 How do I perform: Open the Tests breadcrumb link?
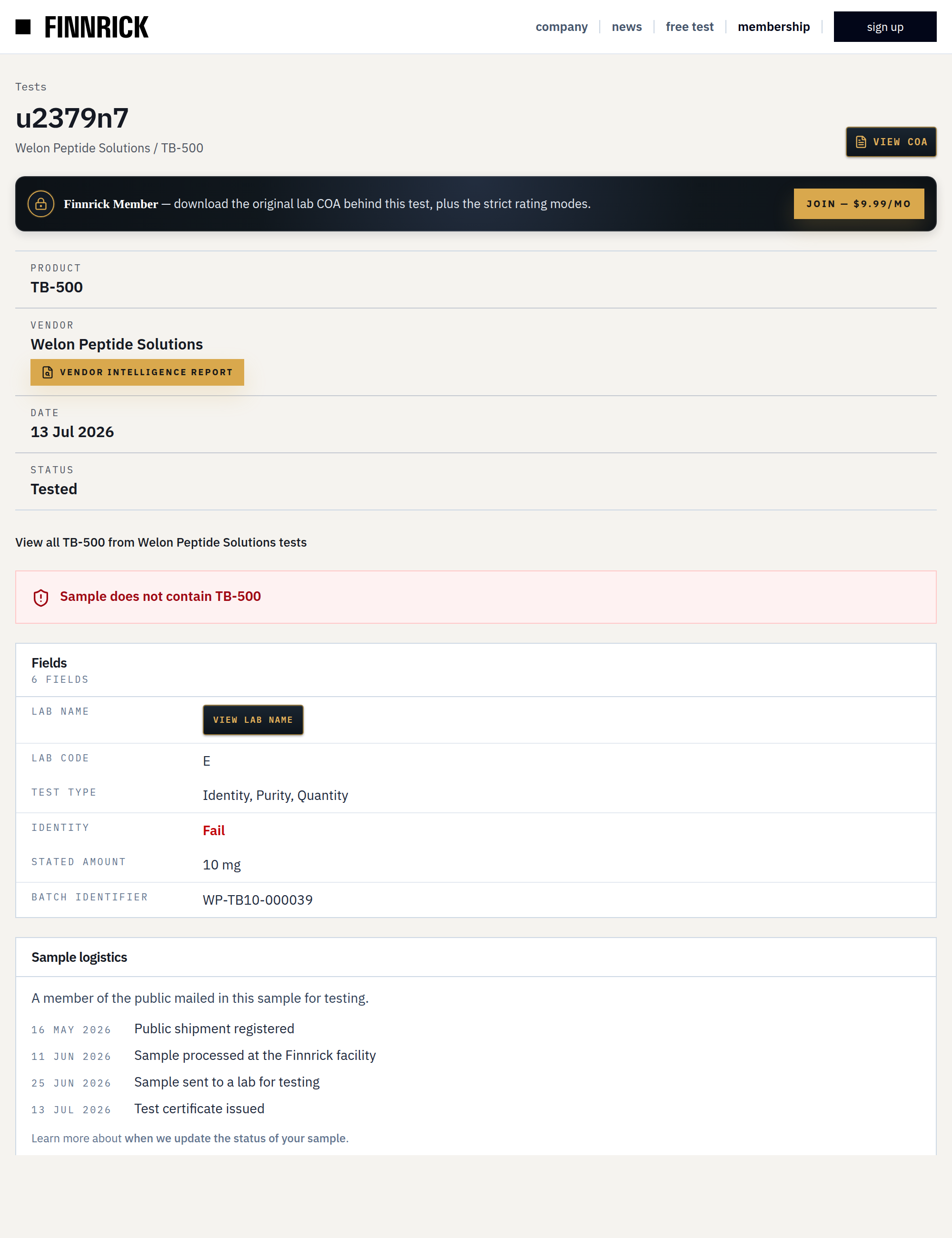click(30, 87)
